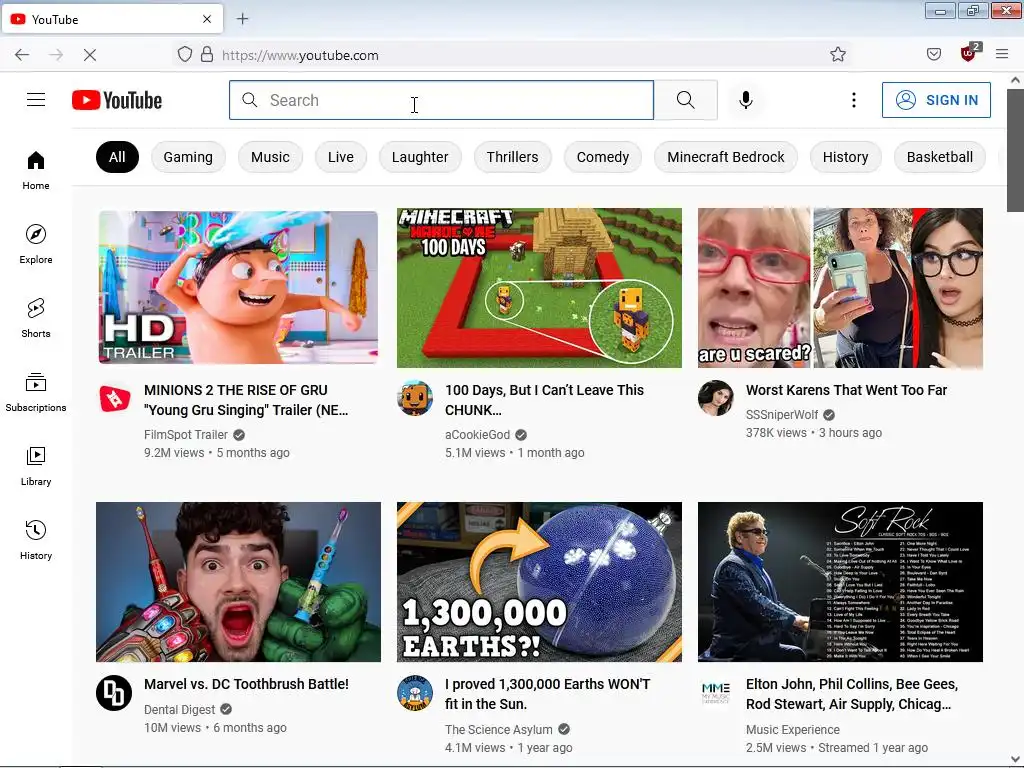
Task: Open "Worst Karens That Went Too Far" title
Action: pos(846,391)
